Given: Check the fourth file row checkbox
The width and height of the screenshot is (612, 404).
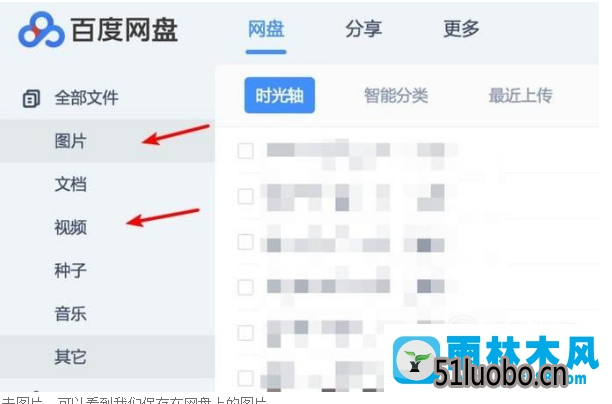Looking at the screenshot, I should (x=246, y=287).
